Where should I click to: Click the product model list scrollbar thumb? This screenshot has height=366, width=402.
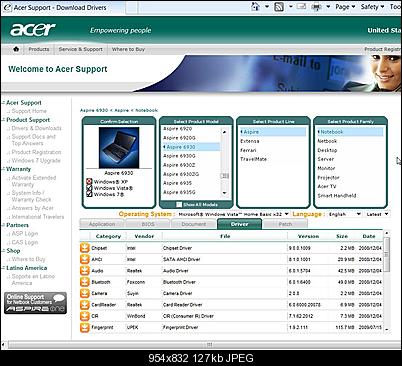(x=225, y=176)
